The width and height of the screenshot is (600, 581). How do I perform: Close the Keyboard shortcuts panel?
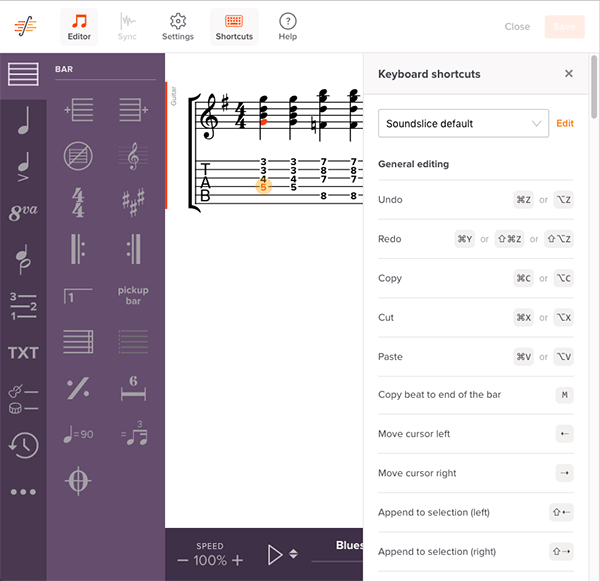click(x=569, y=73)
